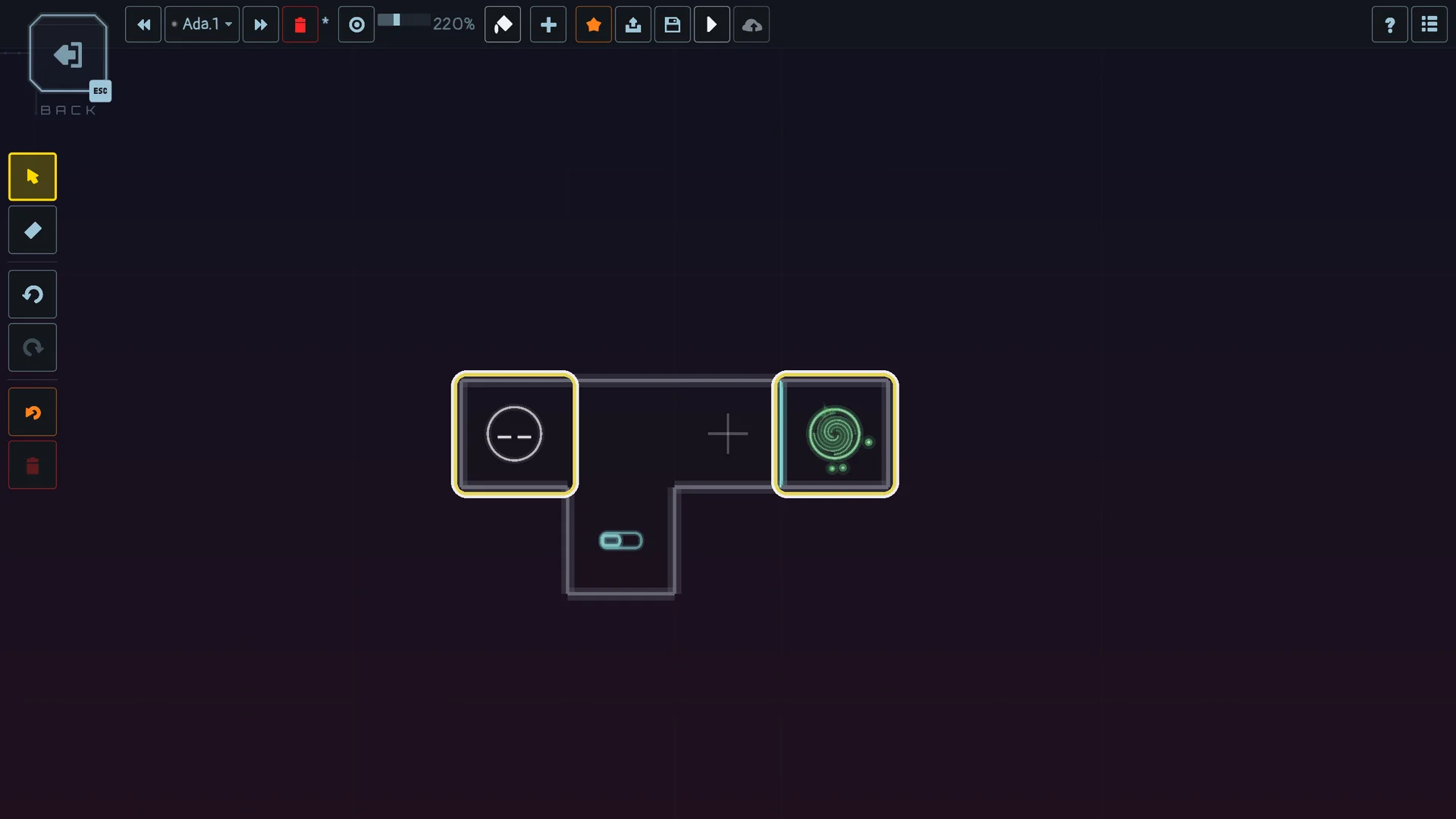Adjust the zoom slider next to 220%
This screenshot has height=819, width=1456.
tap(403, 20)
